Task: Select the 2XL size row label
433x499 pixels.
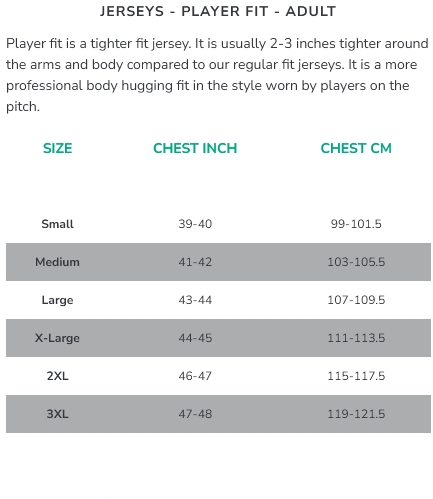Action: point(57,376)
